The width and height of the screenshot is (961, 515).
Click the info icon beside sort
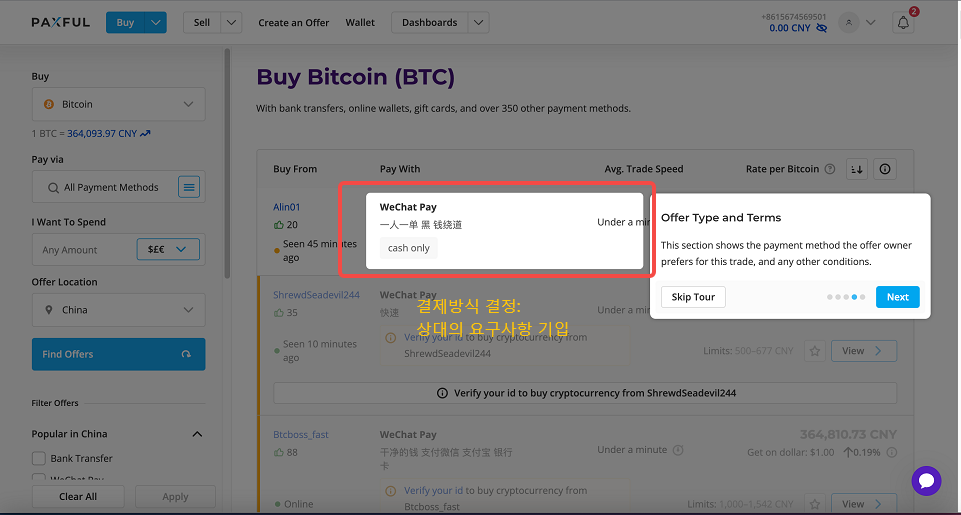pos(885,169)
